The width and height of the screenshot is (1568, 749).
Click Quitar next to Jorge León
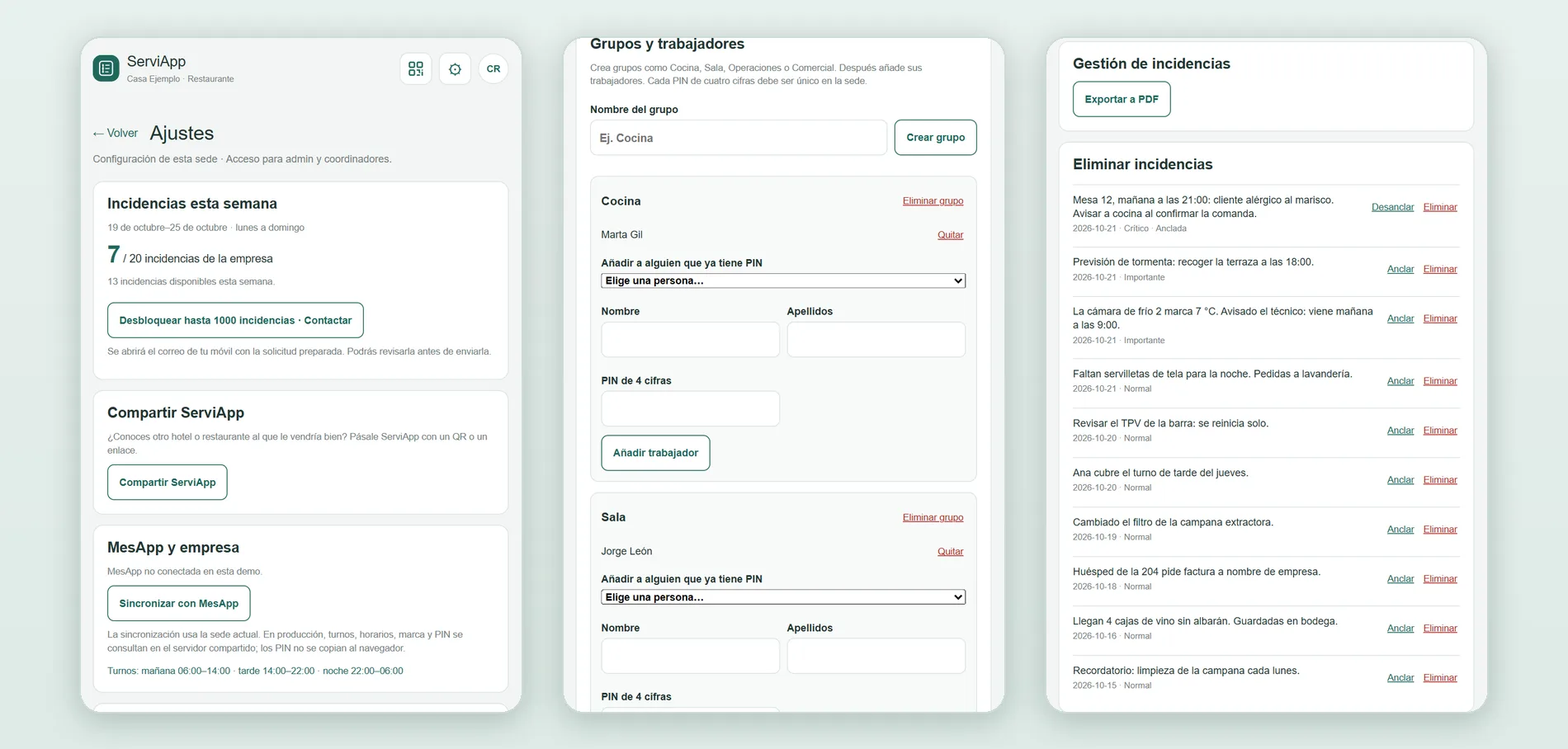point(951,552)
